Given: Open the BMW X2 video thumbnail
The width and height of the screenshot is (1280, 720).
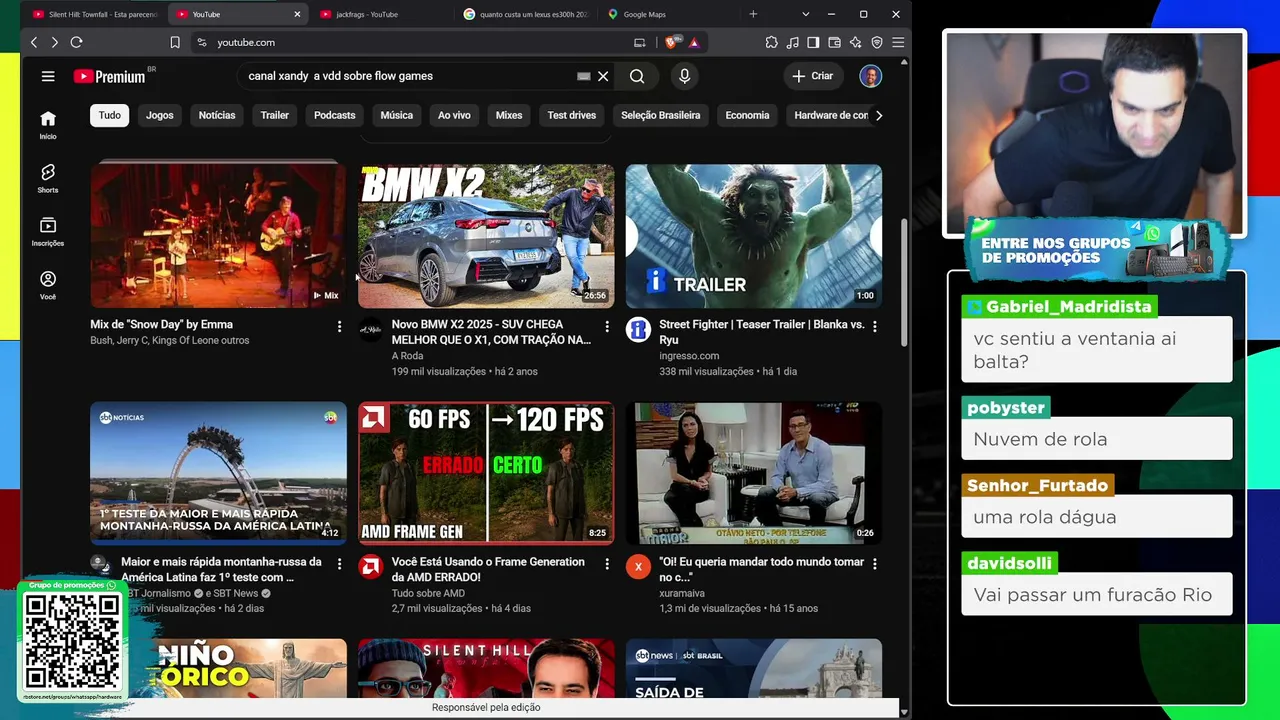Looking at the screenshot, I should tap(486, 236).
